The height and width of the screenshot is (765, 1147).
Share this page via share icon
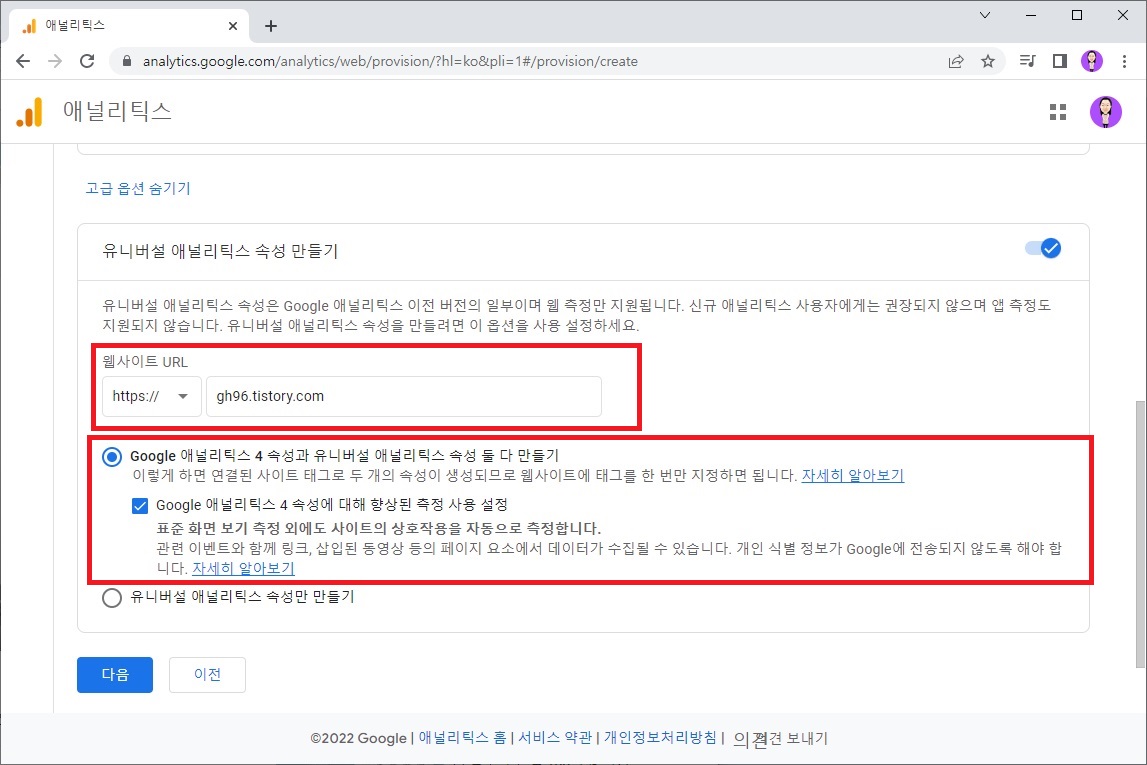pyautogui.click(x=956, y=61)
